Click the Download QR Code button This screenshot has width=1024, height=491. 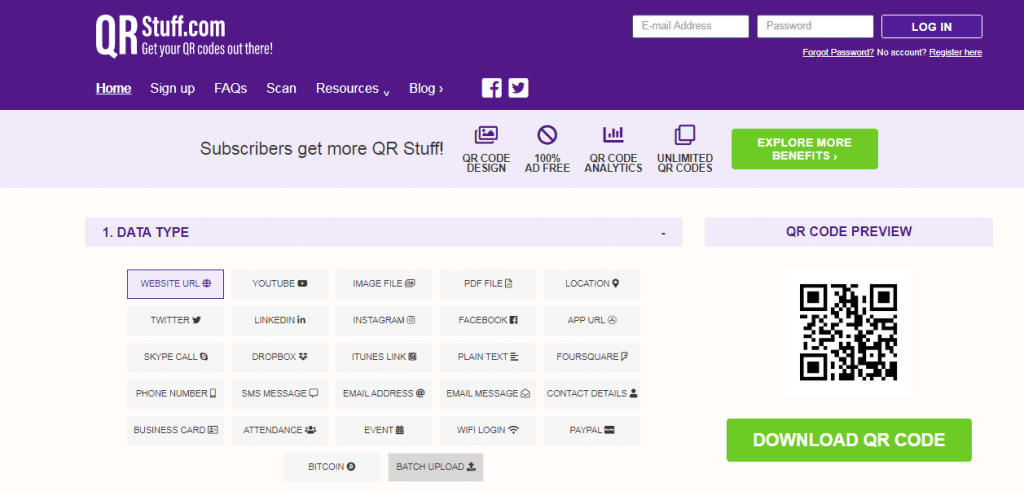click(849, 440)
